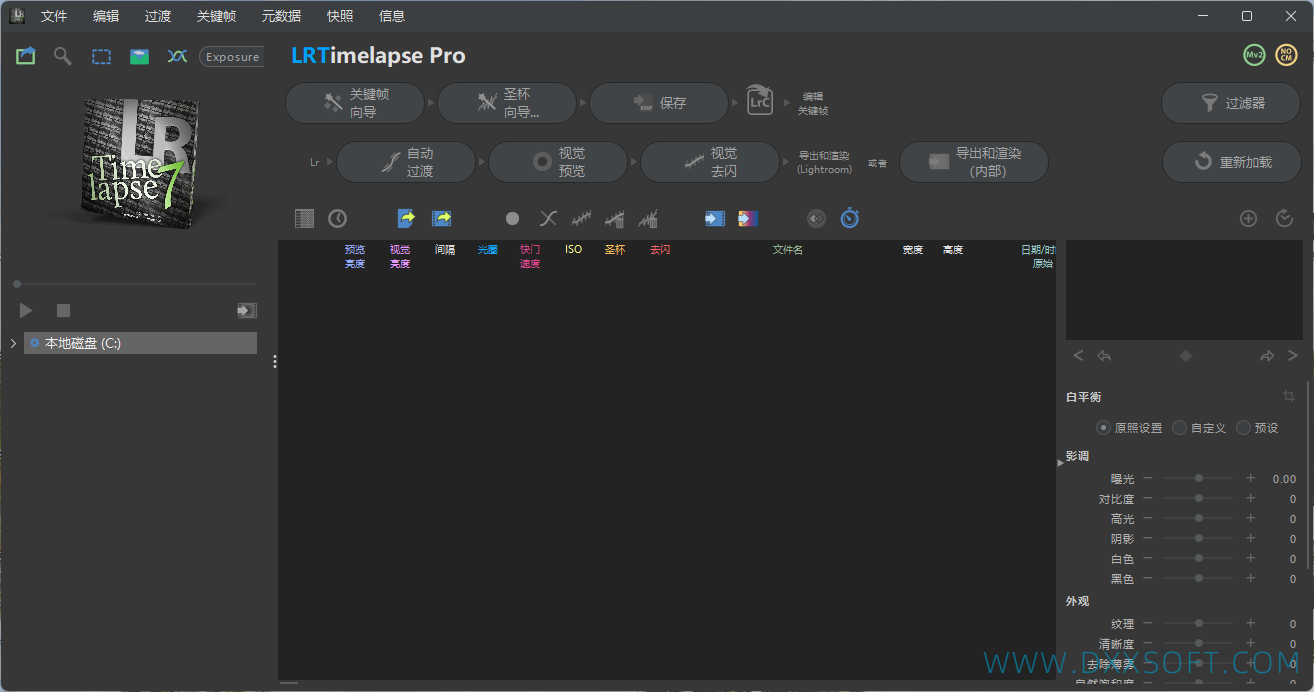Click the 自动过渡 workflow button
Image resolution: width=1314 pixels, height=692 pixels.
[x=406, y=162]
